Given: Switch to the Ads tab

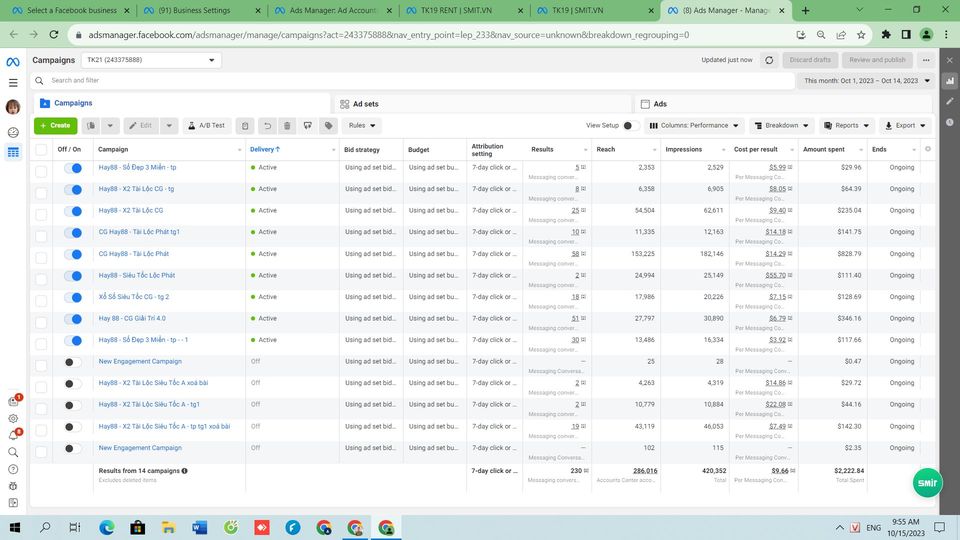Looking at the screenshot, I should coord(660,104).
